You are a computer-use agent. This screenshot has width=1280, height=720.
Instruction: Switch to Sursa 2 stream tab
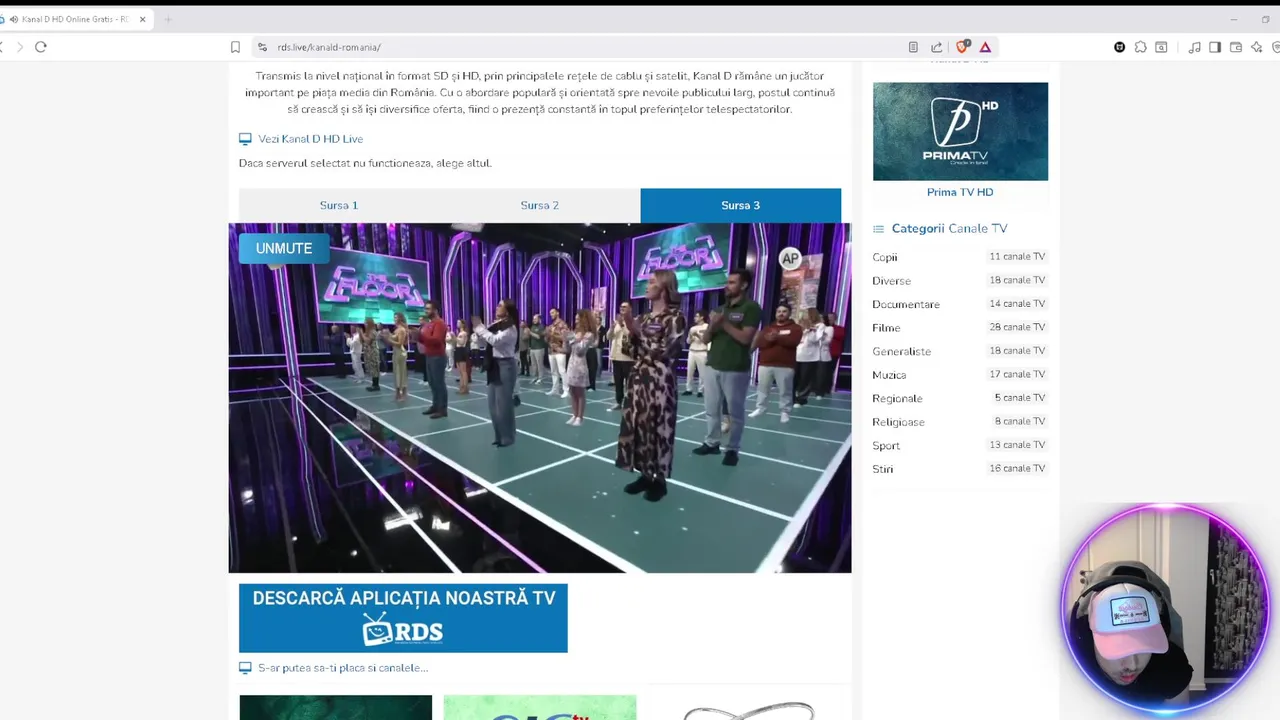coord(540,205)
